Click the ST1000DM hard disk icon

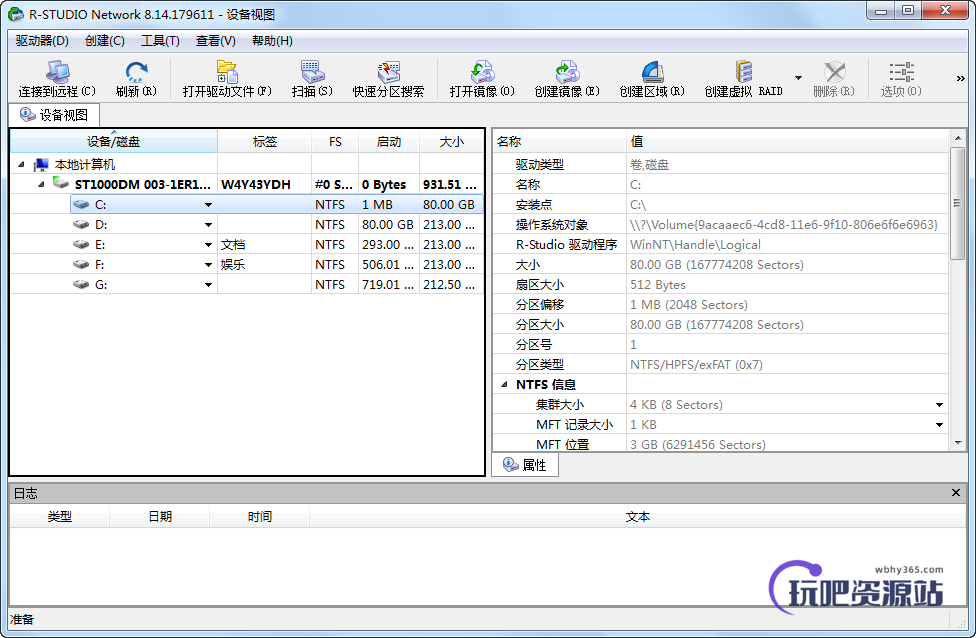[x=61, y=184]
